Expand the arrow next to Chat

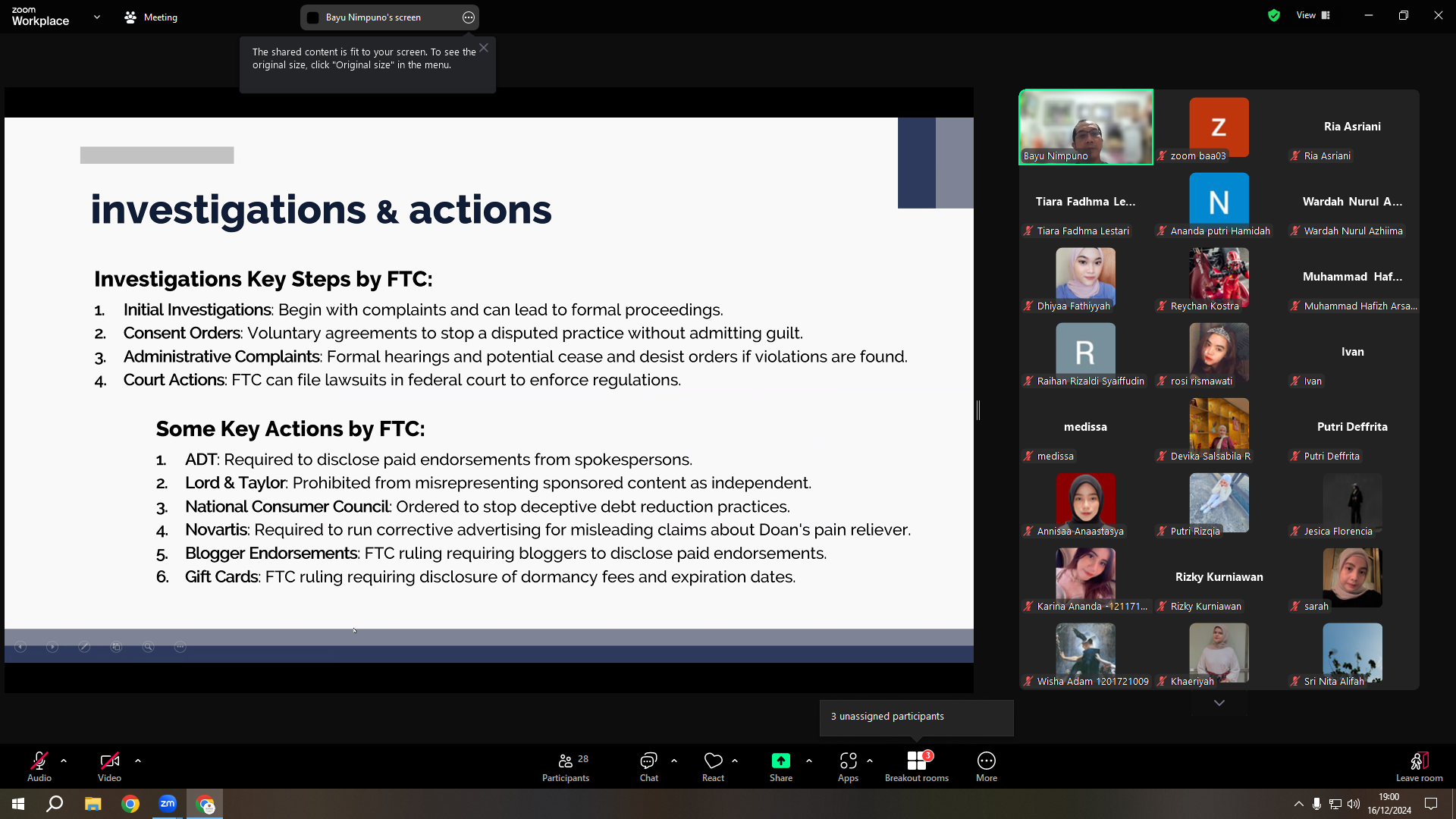(674, 760)
